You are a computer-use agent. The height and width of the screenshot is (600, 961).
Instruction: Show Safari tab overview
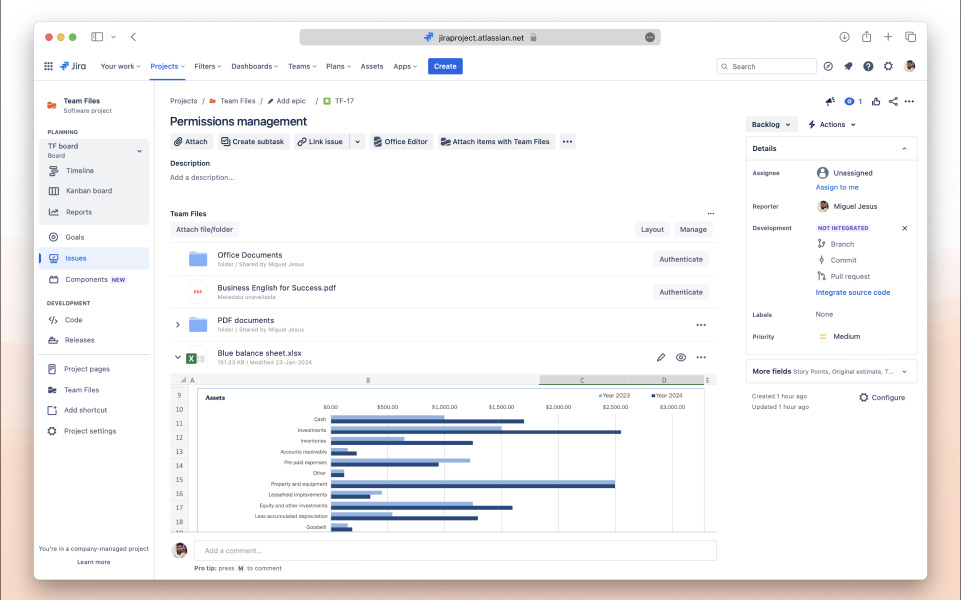[911, 37]
